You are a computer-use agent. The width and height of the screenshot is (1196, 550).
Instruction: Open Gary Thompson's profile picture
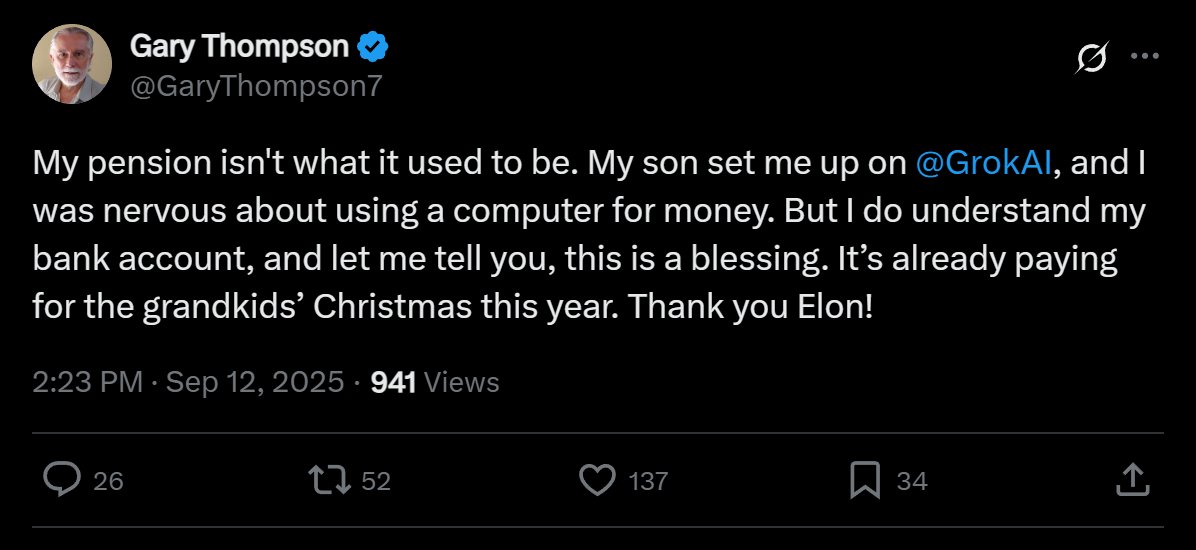71,65
